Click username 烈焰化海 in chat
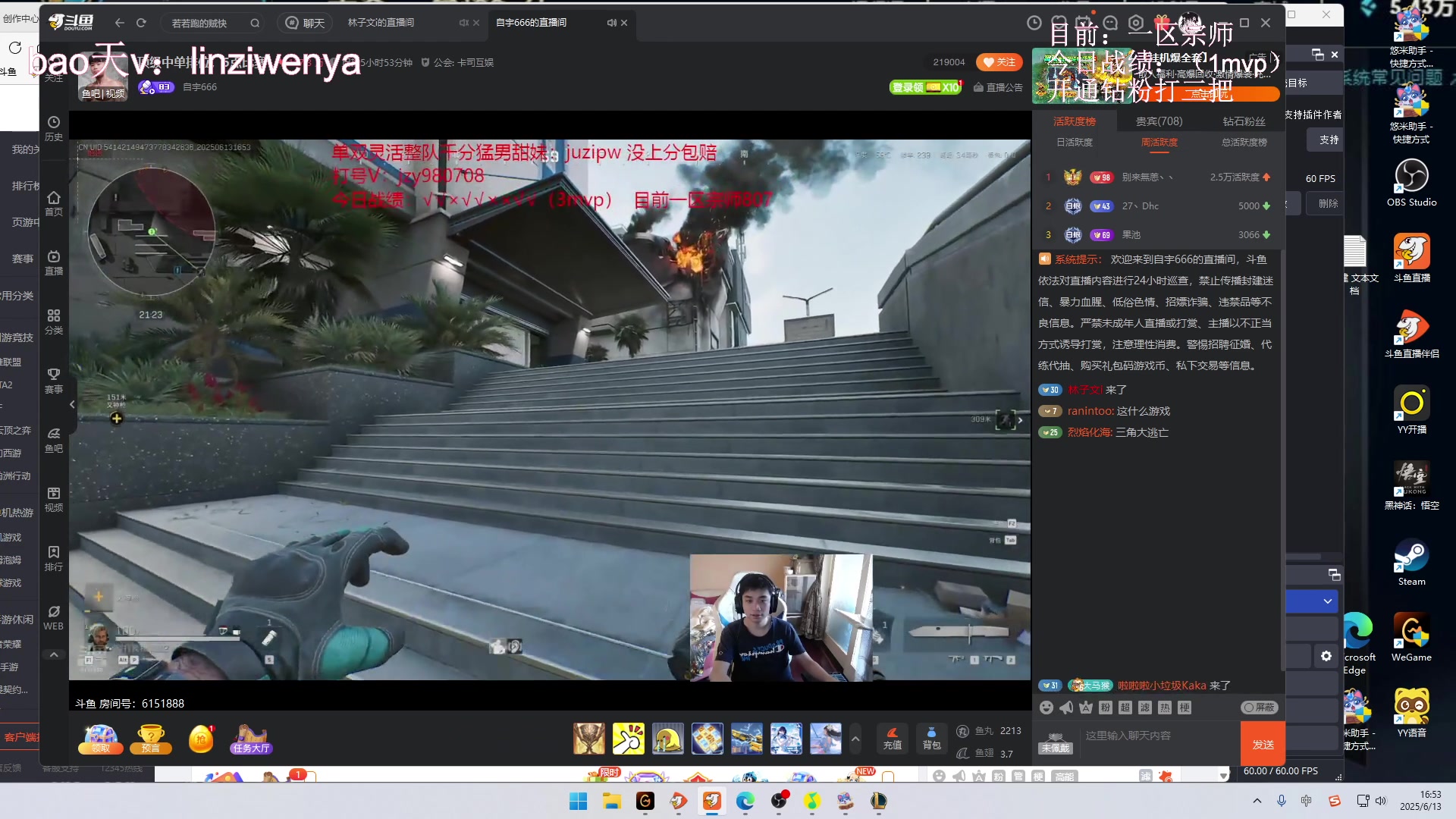 click(x=1089, y=432)
